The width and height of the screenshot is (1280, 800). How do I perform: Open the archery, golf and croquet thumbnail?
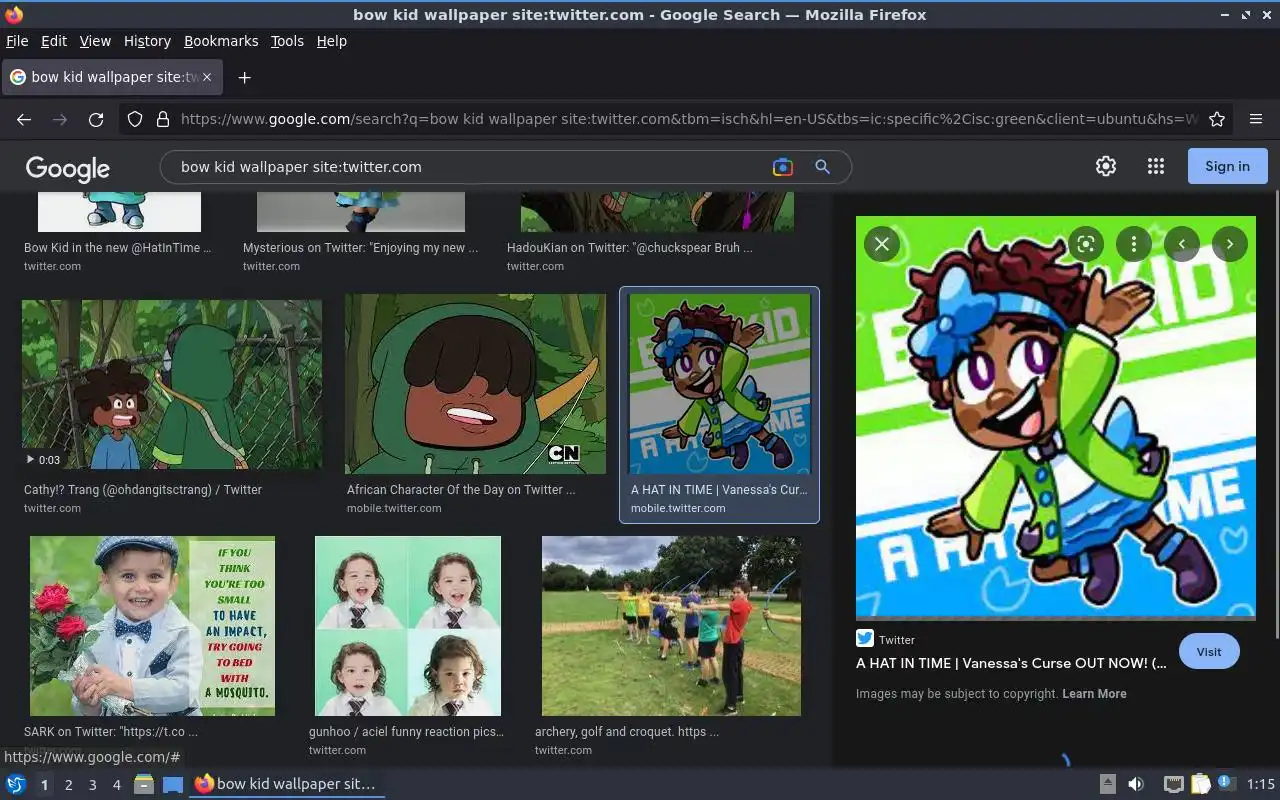click(671, 626)
